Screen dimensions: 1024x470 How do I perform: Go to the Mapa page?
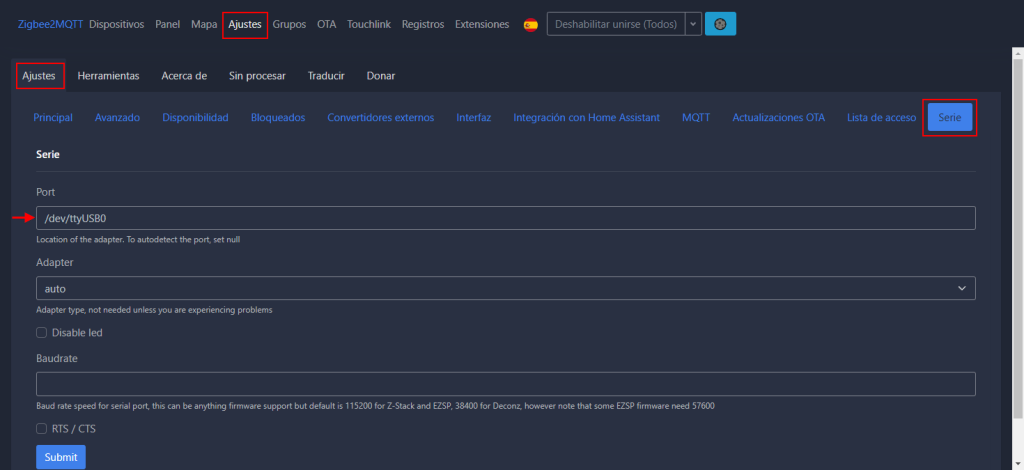pos(204,24)
